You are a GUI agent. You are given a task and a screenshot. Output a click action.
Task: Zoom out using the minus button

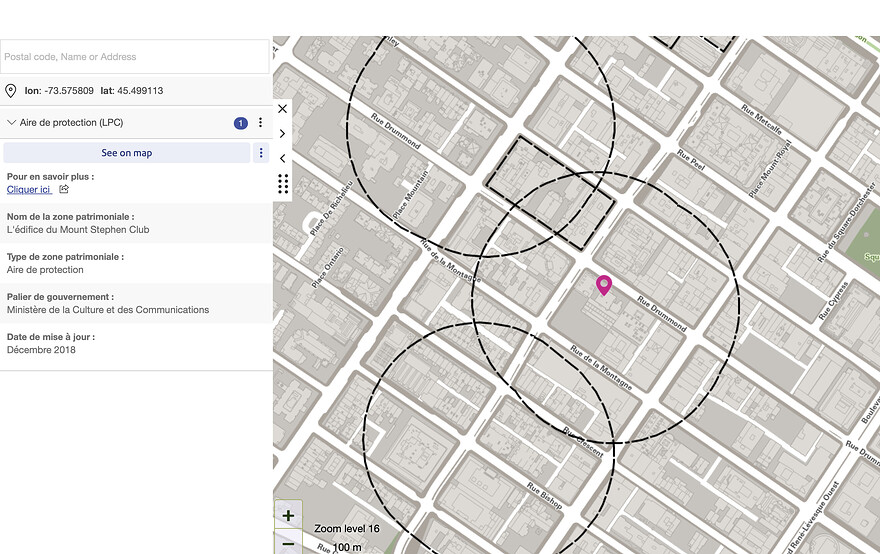pyautogui.click(x=288, y=545)
